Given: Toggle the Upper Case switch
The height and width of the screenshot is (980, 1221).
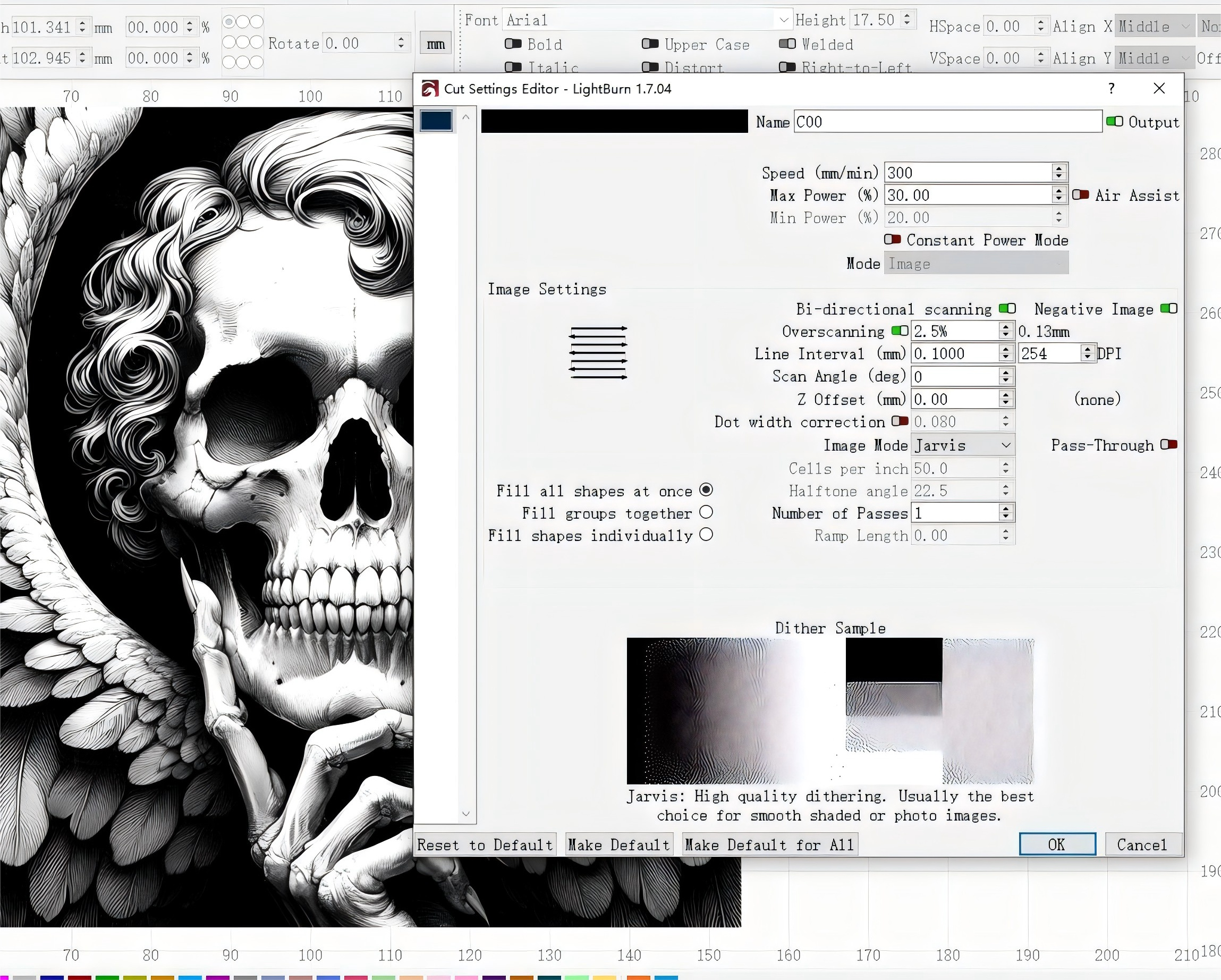Looking at the screenshot, I should [x=650, y=44].
